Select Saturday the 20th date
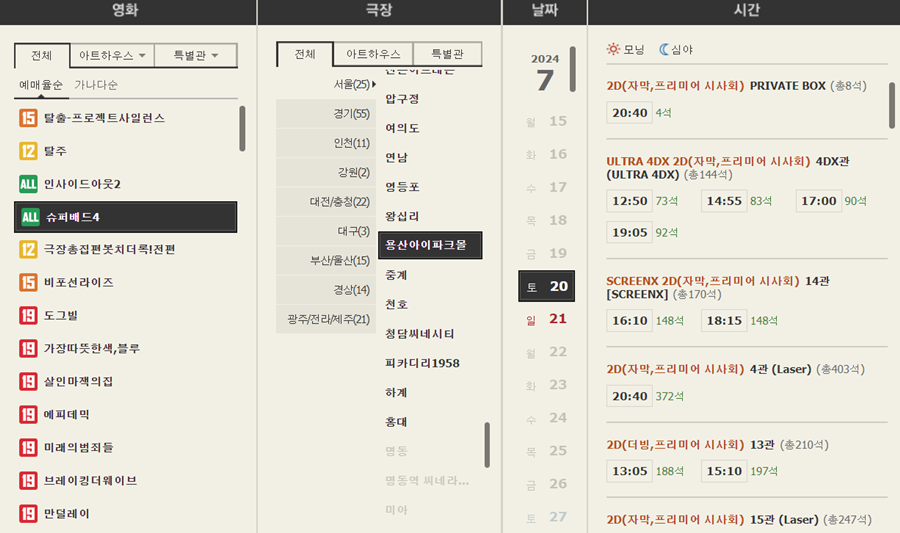 pyautogui.click(x=546, y=286)
